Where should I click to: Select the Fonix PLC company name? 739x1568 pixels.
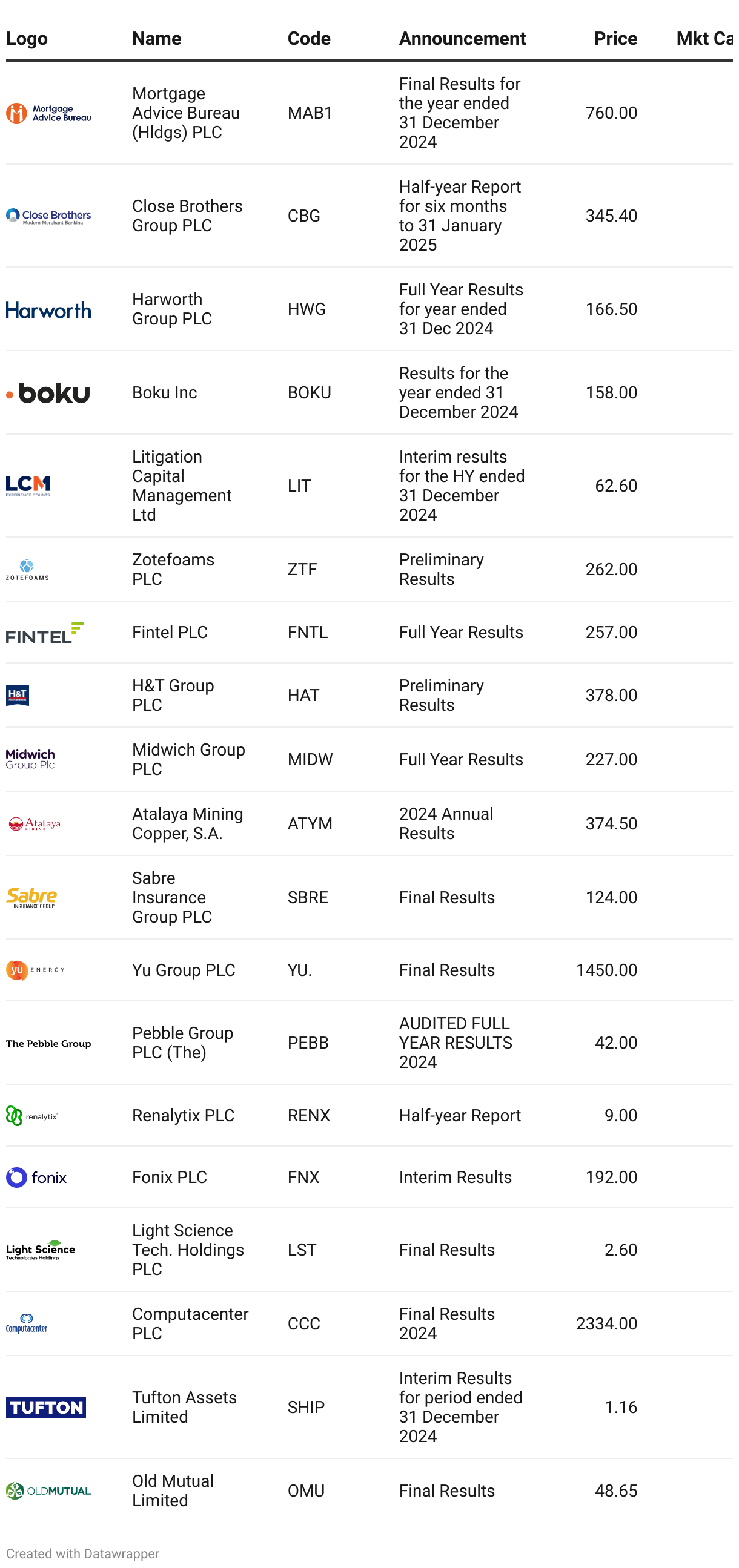click(170, 1178)
